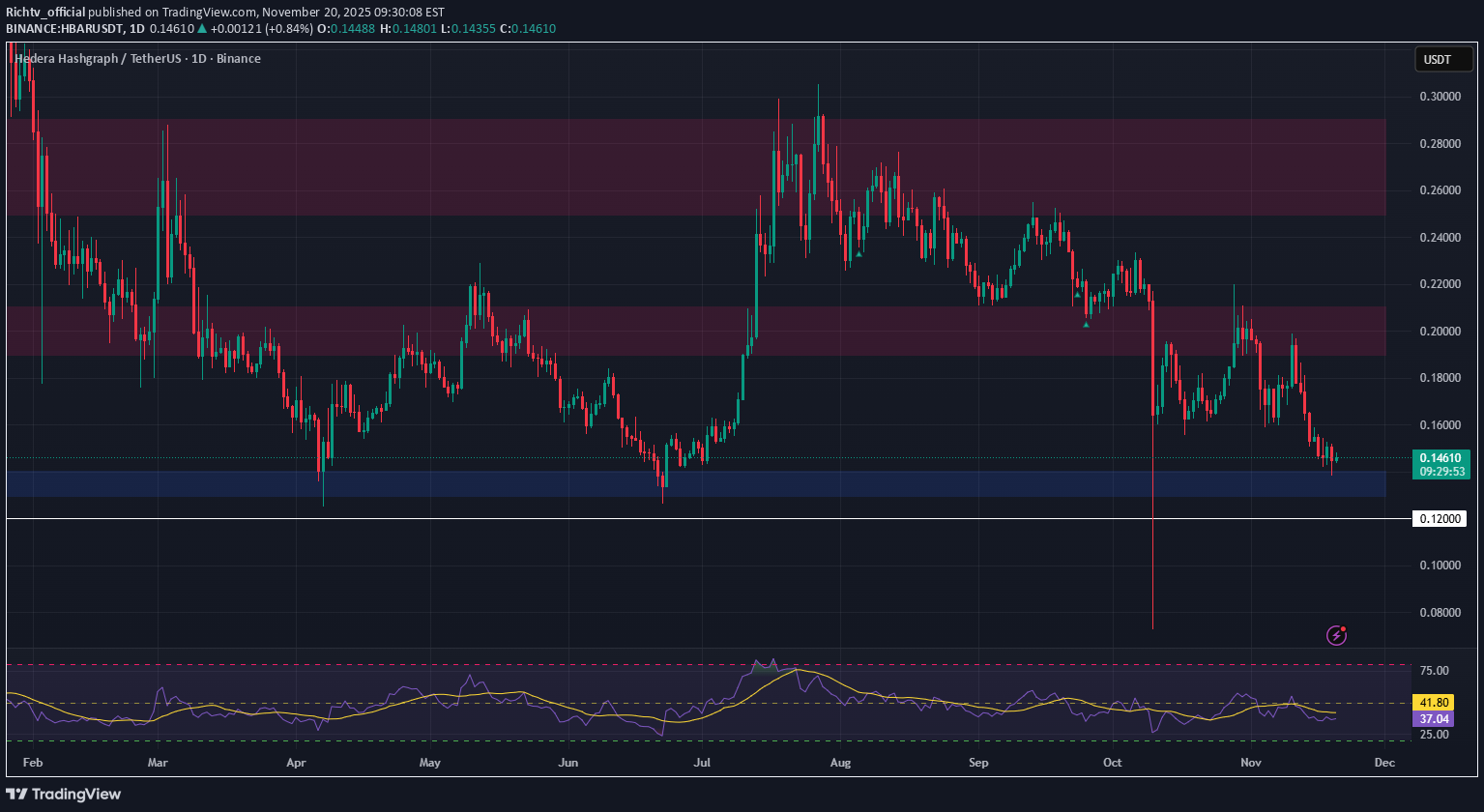Image resolution: width=1484 pixels, height=812 pixels.
Task: Click the purple lightning bolt icon
Action: [x=1336, y=635]
